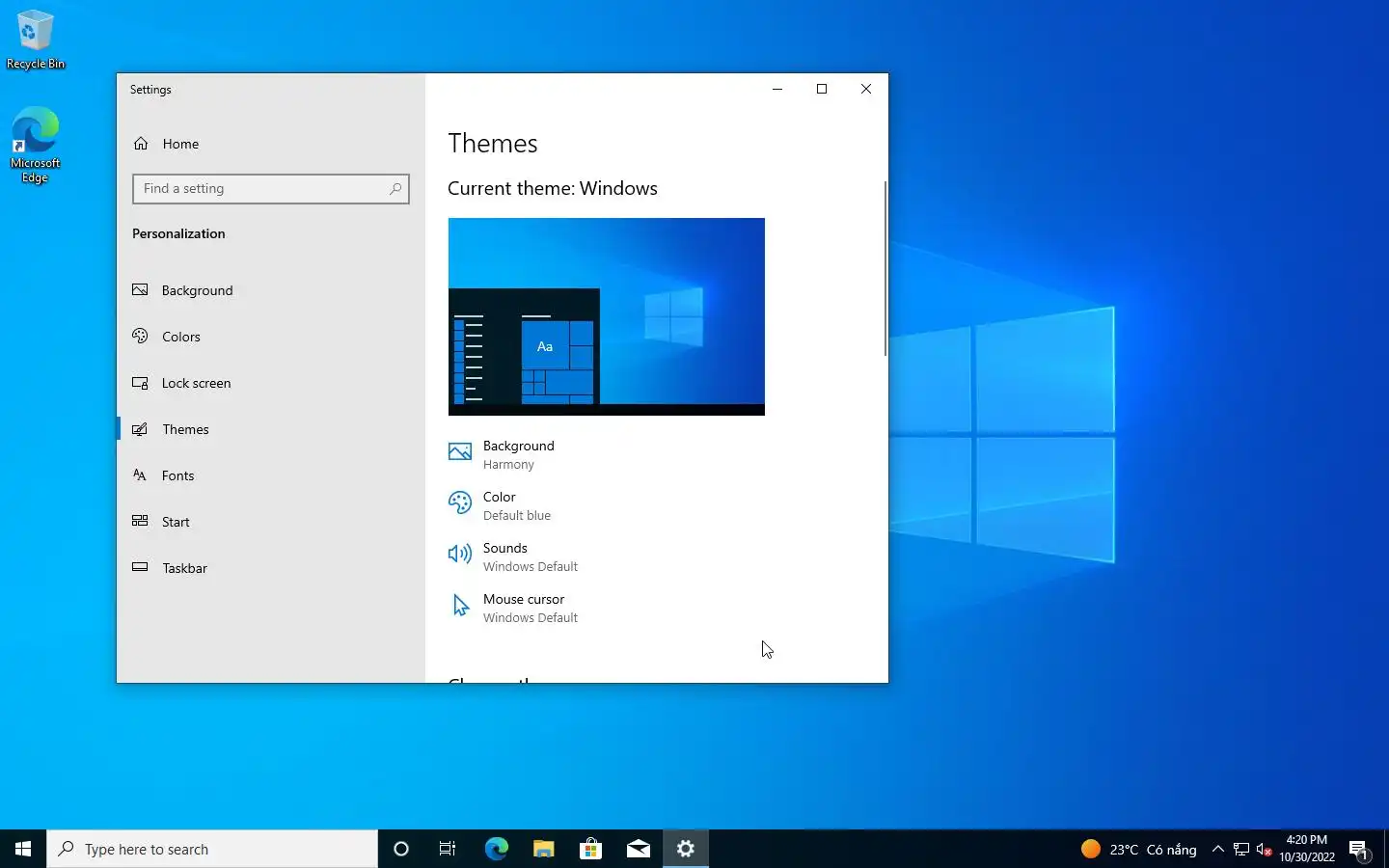Click the Fonts icon in sidebar
Viewport: 1389px width, 868px height.
coord(140,475)
